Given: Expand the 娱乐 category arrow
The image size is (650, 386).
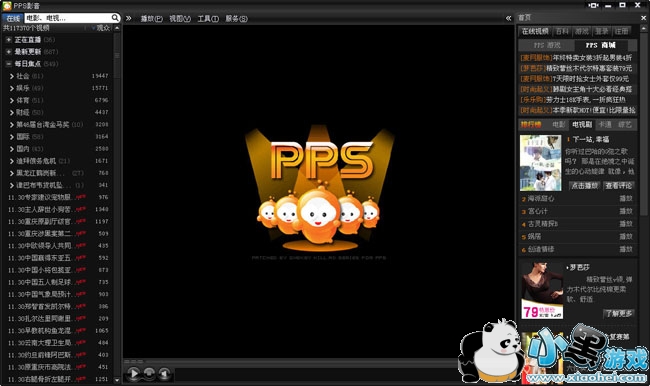Looking at the screenshot, I should [12, 88].
